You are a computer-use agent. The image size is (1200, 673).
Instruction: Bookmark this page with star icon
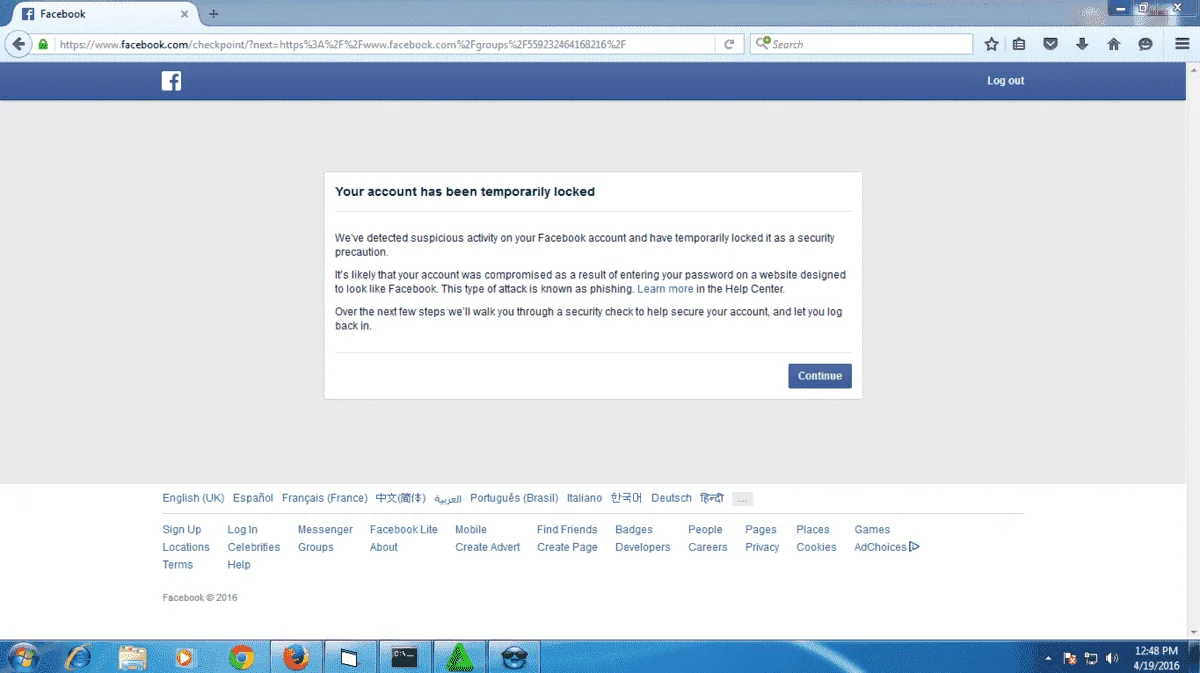[991, 44]
